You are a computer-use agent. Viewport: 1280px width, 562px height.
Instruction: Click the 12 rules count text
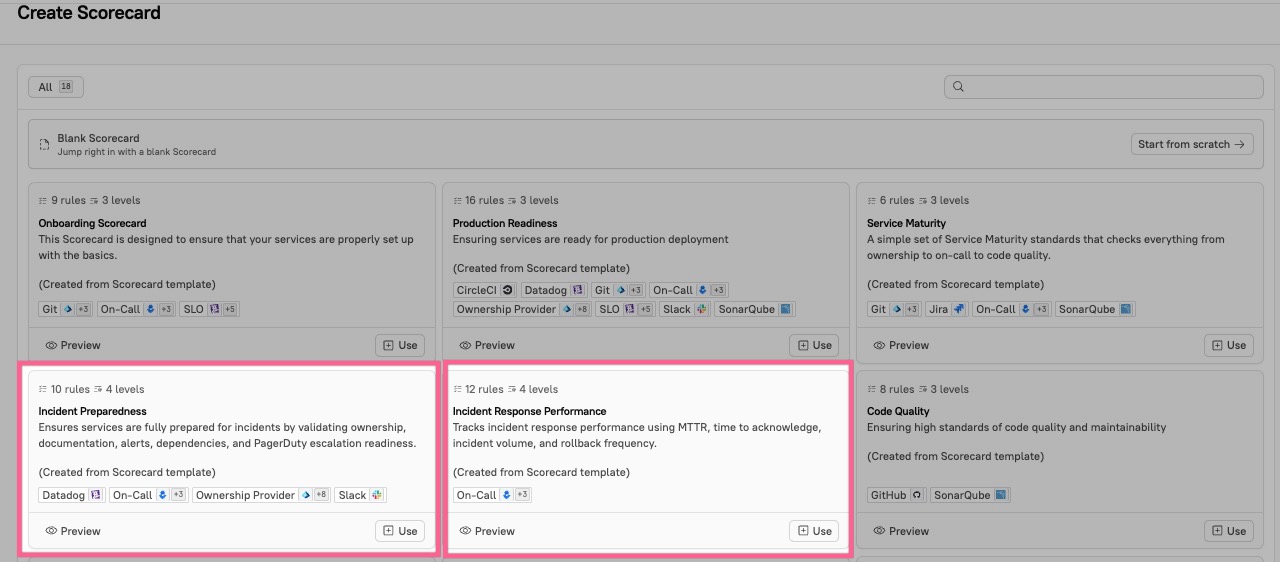coord(484,389)
